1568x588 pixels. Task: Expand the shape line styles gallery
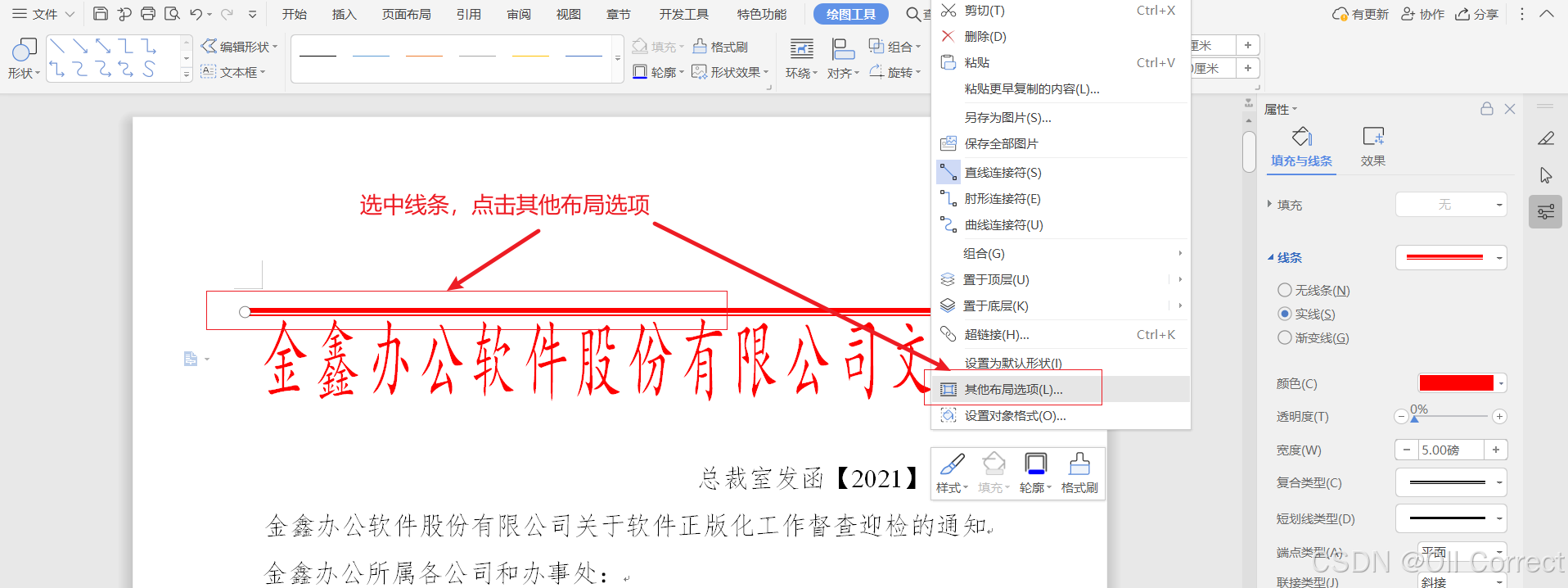pyautogui.click(x=617, y=59)
